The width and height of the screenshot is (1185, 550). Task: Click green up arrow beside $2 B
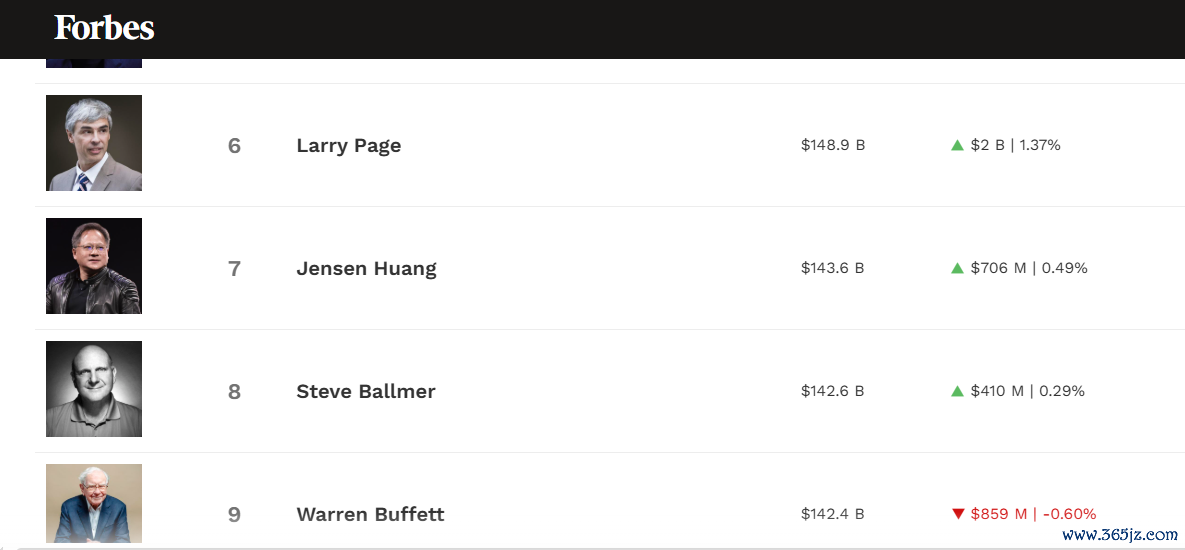coord(958,145)
